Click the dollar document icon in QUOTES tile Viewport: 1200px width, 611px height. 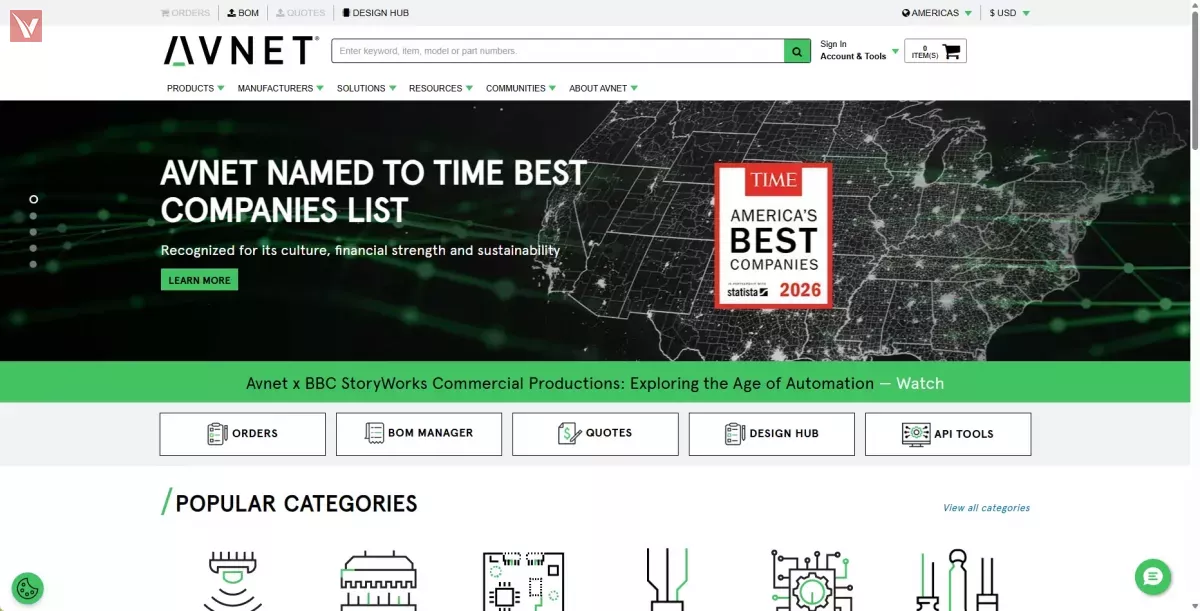coord(569,434)
